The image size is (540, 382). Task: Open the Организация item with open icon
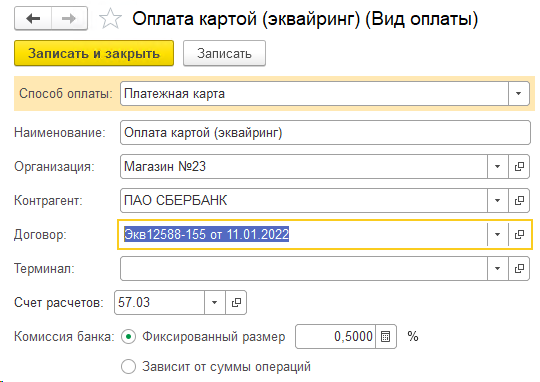pyautogui.click(x=519, y=167)
